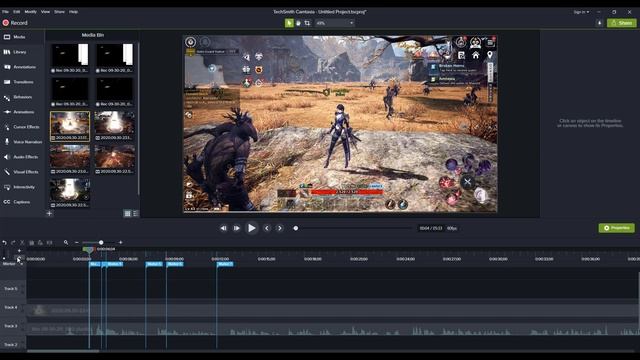The image size is (640, 360).
Task: Jump to previous marker with left chevron
Action: 267,228
